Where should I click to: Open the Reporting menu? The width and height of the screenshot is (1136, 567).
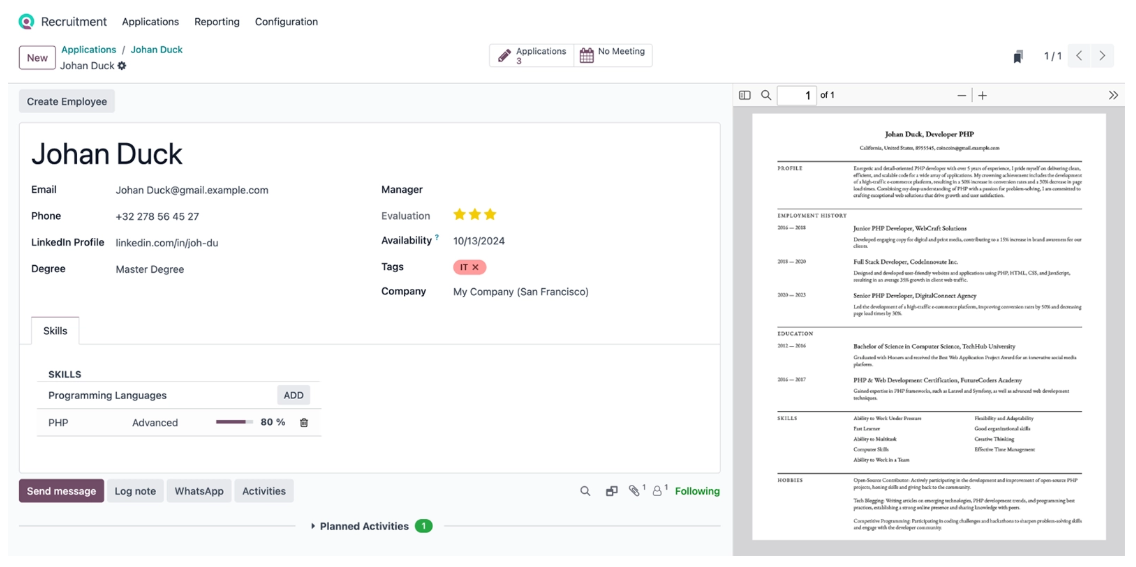click(x=217, y=21)
